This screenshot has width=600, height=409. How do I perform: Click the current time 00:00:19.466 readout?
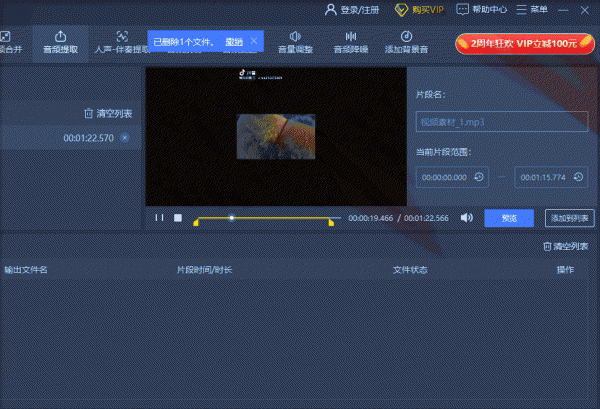pos(370,218)
